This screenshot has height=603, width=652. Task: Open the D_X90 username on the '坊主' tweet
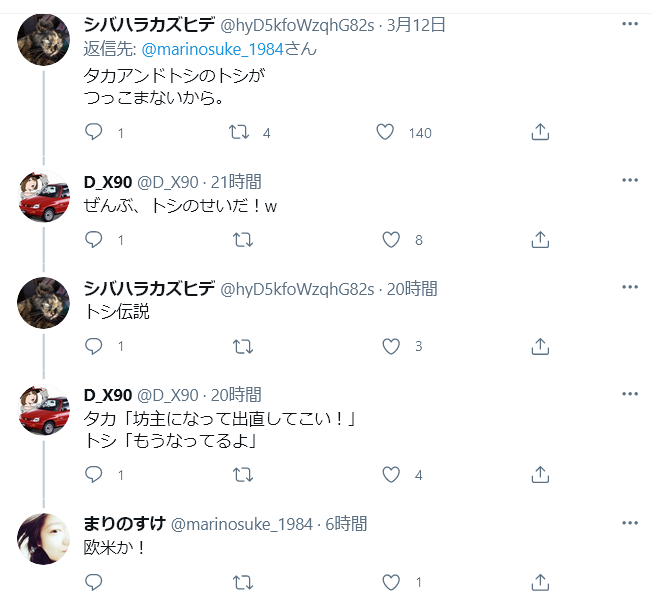point(108,395)
